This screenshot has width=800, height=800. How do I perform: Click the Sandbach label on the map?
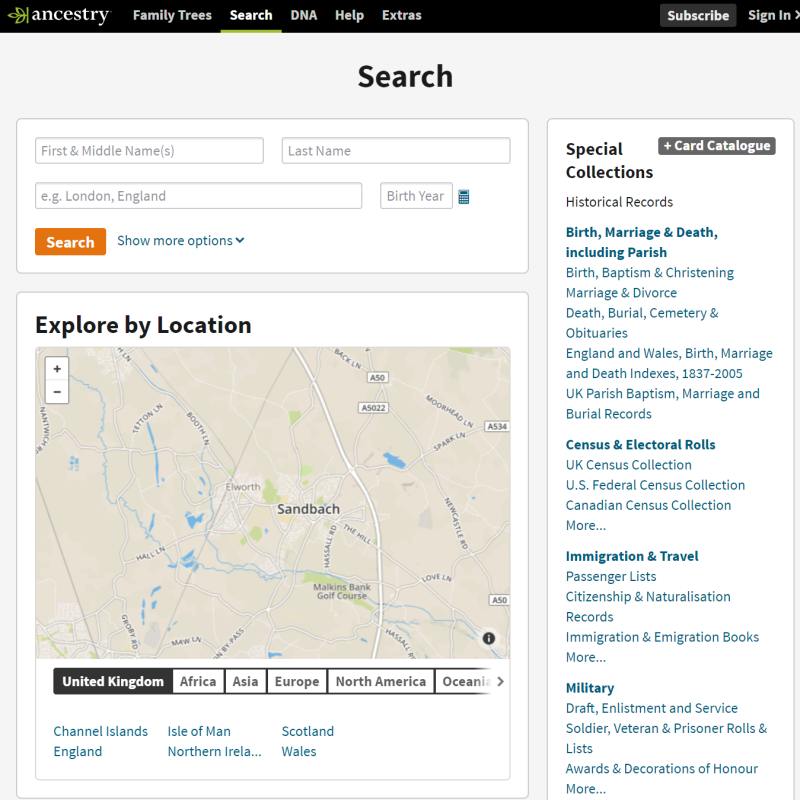coord(308,509)
